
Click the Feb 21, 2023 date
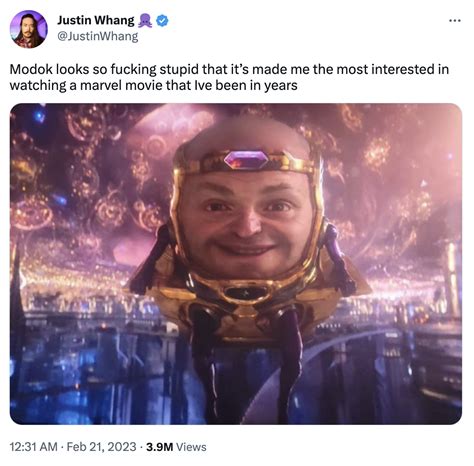[101, 447]
